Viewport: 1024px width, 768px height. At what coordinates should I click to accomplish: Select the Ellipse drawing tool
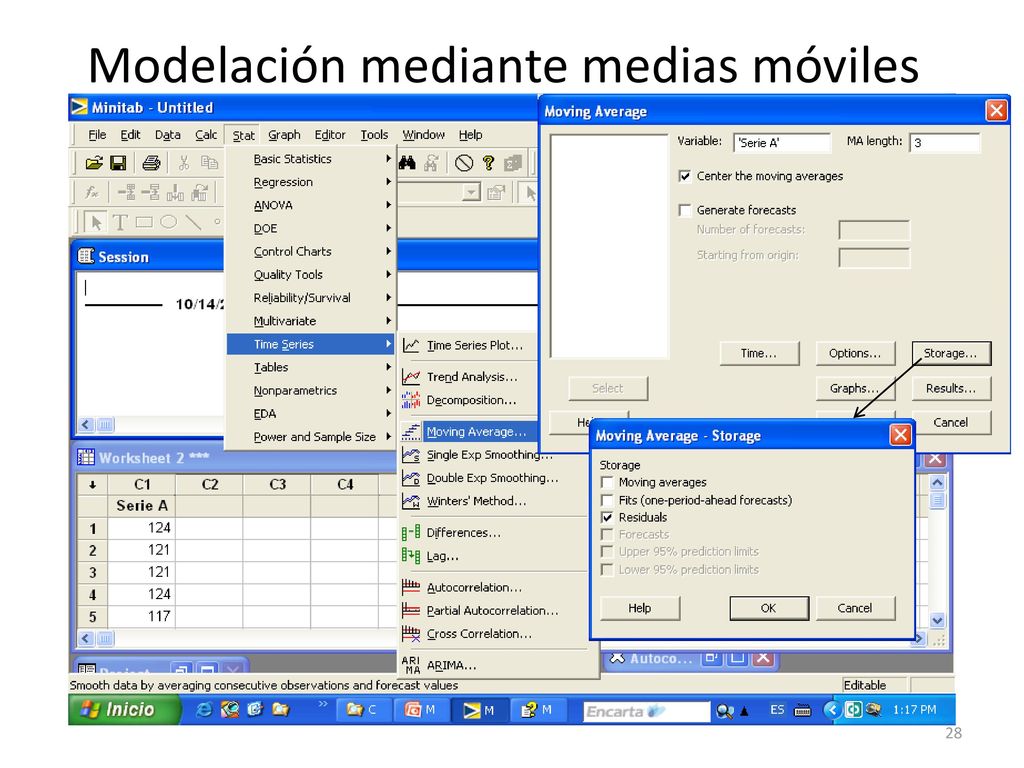tap(168, 222)
